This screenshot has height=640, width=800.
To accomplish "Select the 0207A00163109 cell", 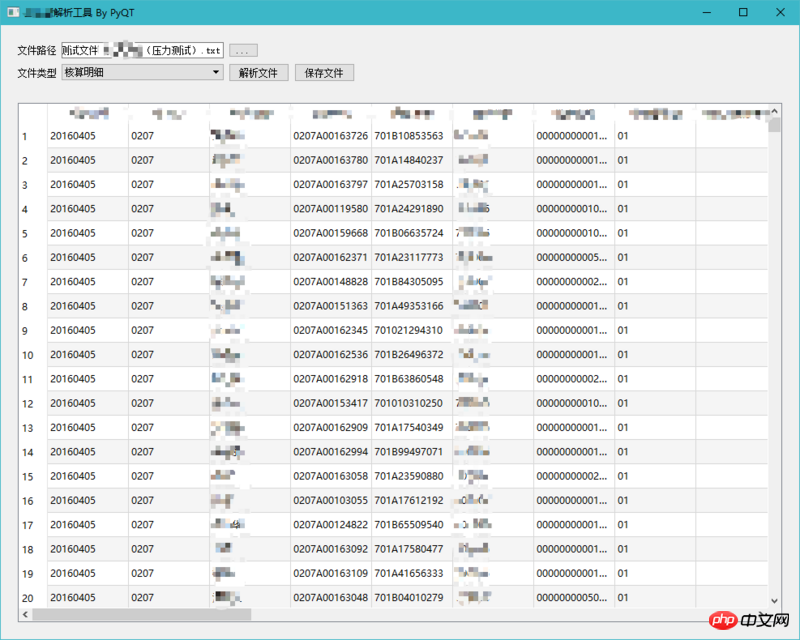I will [331, 573].
